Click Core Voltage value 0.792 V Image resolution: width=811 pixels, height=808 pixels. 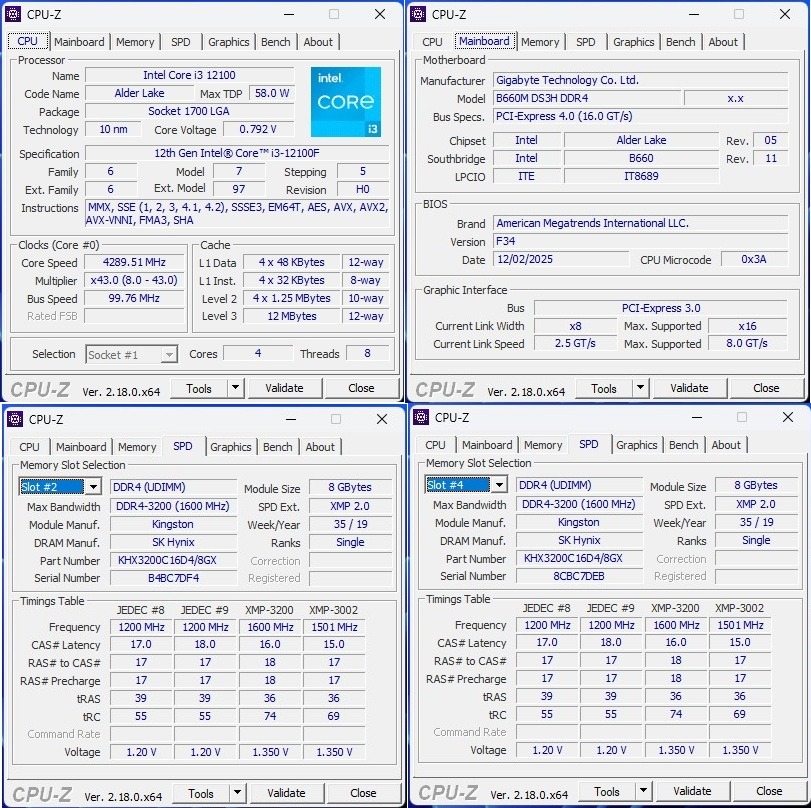pyautogui.click(x=258, y=129)
